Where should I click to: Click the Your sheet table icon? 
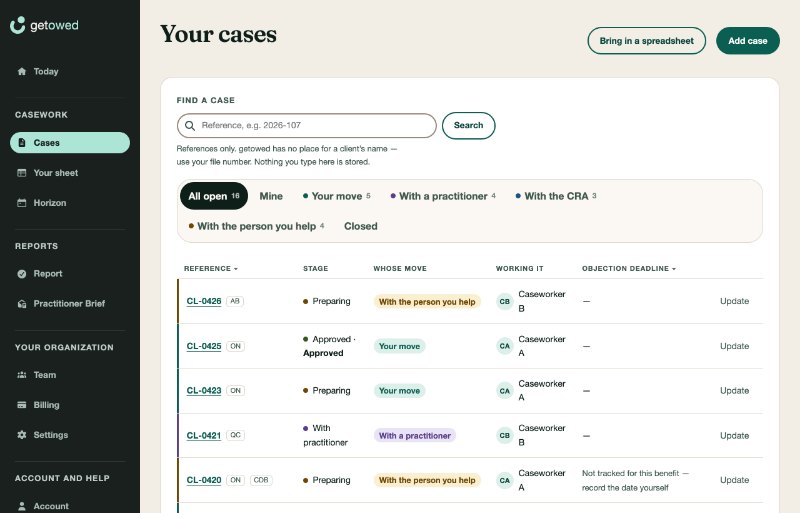coord(21,173)
